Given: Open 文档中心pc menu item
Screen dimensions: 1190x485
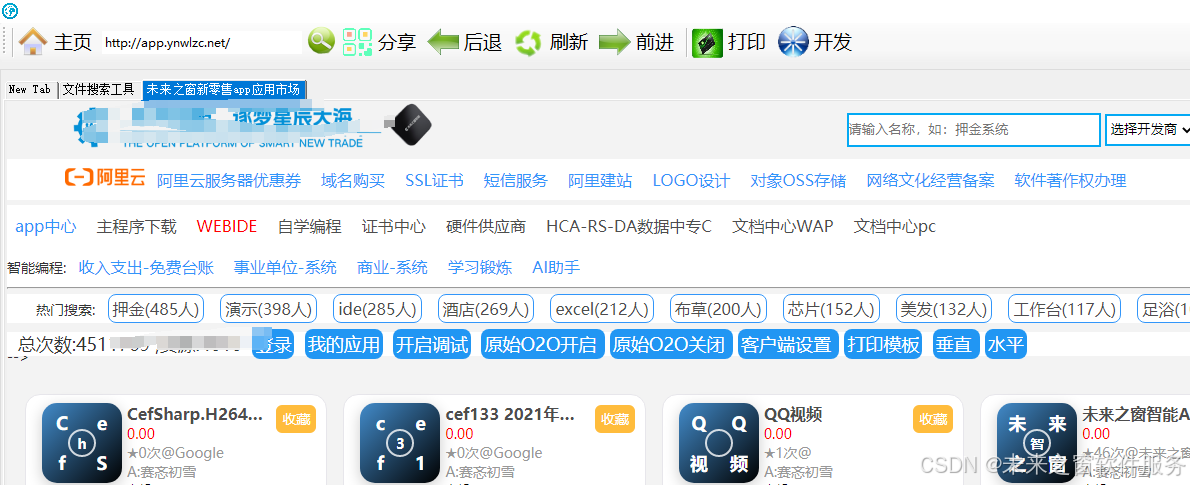Looking at the screenshot, I should (895, 226).
